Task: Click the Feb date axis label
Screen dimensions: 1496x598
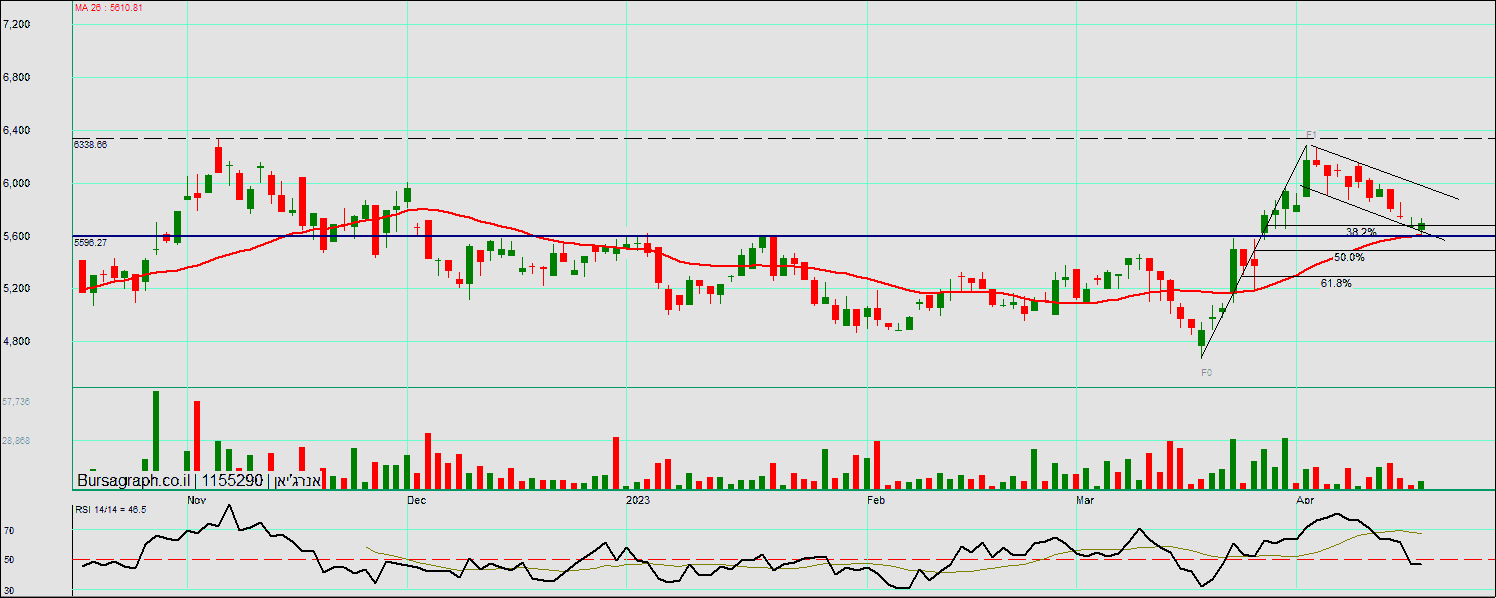Action: pos(877,498)
